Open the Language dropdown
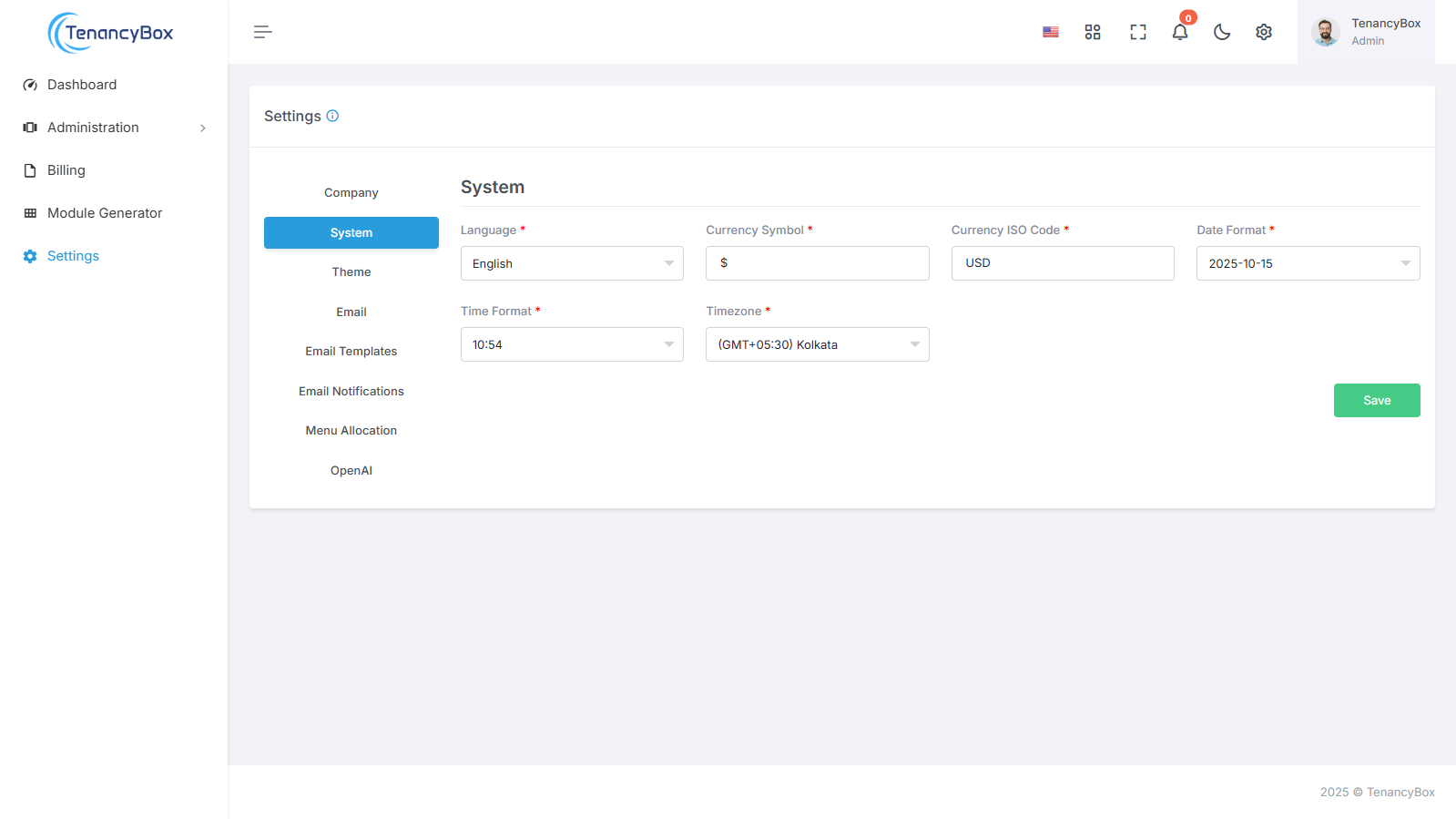This screenshot has width=1456, height=819. 571,263
